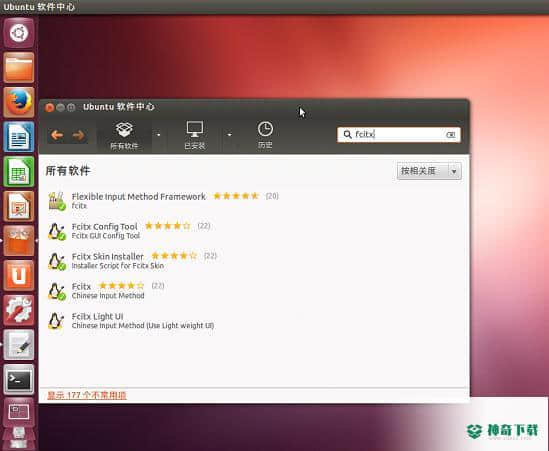This screenshot has width=549, height=451.
Task: Open the Files manager in the launcher
Action: 19,67
